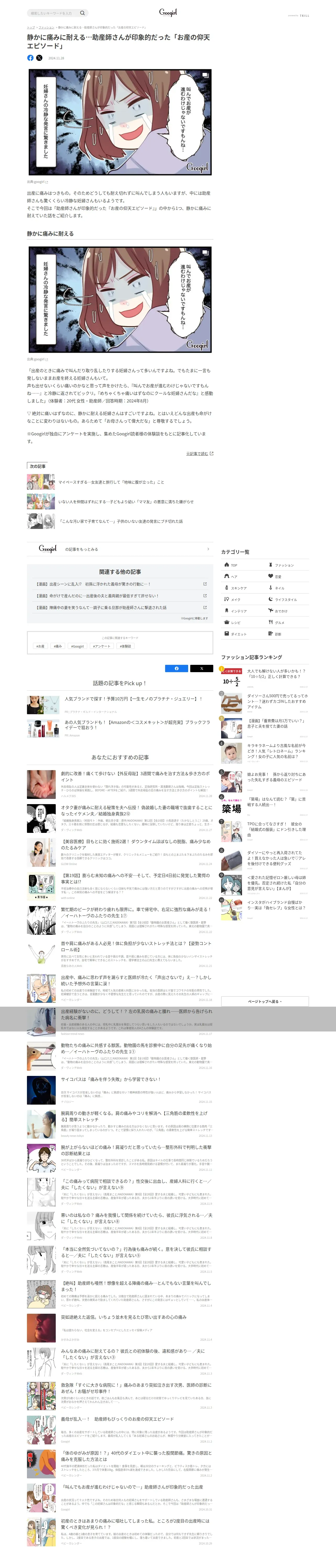Select the #Googirl keyword tag
Screen dimensions: 336x1568
77,647
